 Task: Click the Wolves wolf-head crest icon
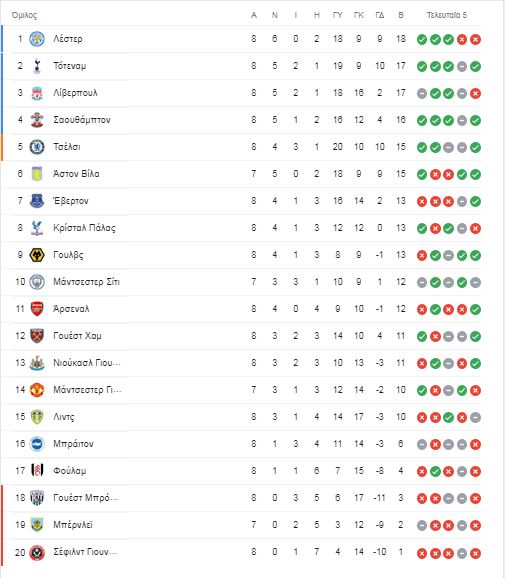point(37,255)
